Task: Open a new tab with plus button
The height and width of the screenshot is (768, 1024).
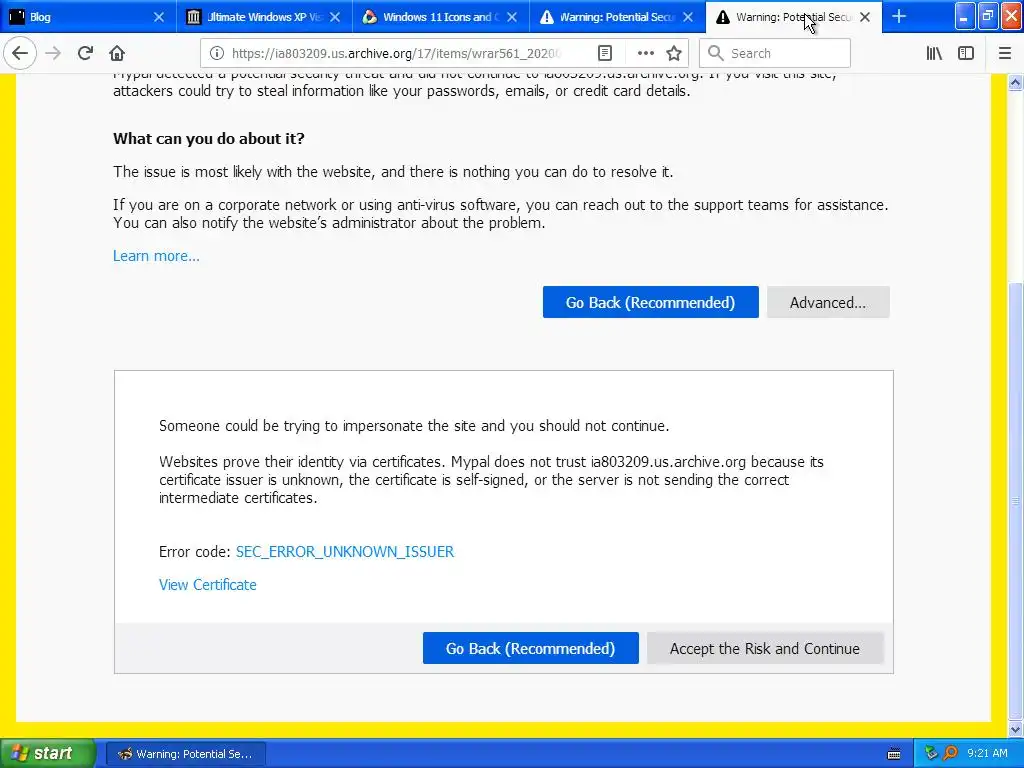Action: click(x=899, y=16)
